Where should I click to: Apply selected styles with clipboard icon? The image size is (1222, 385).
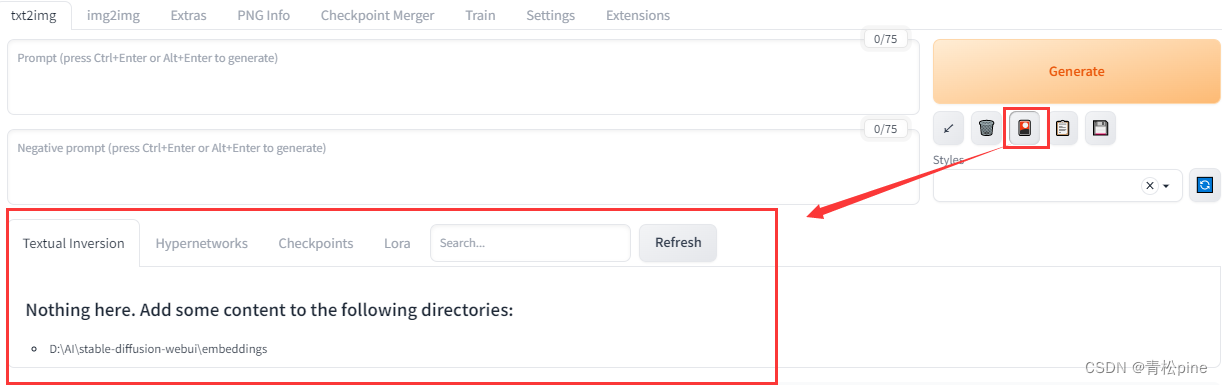1062,128
